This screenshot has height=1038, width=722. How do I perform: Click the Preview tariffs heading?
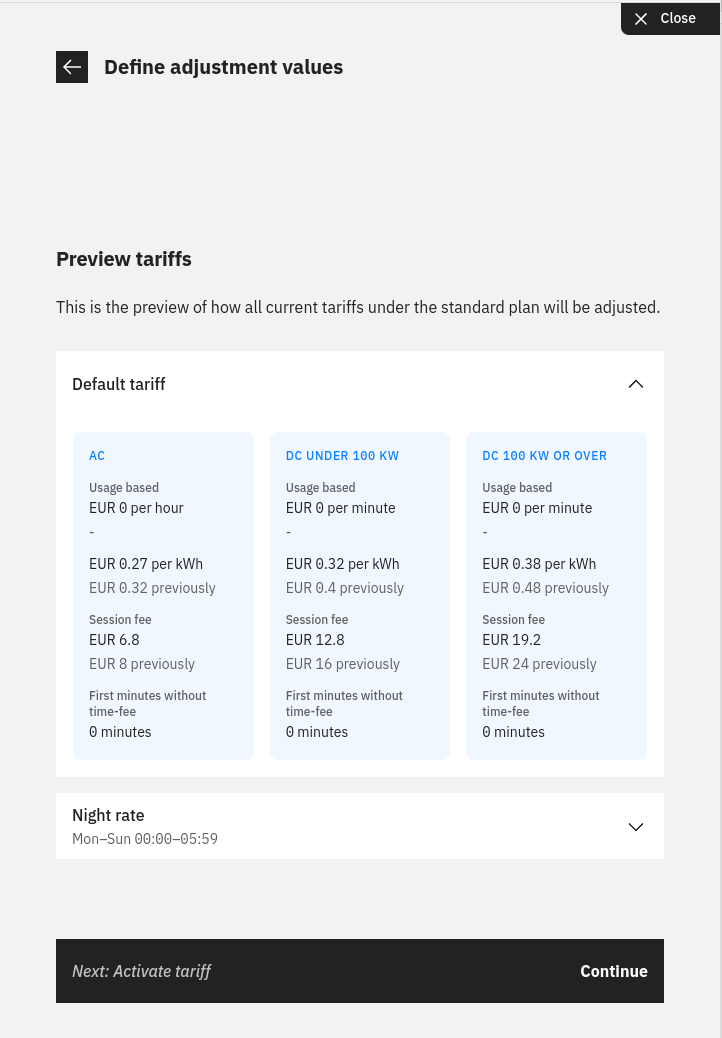123,259
